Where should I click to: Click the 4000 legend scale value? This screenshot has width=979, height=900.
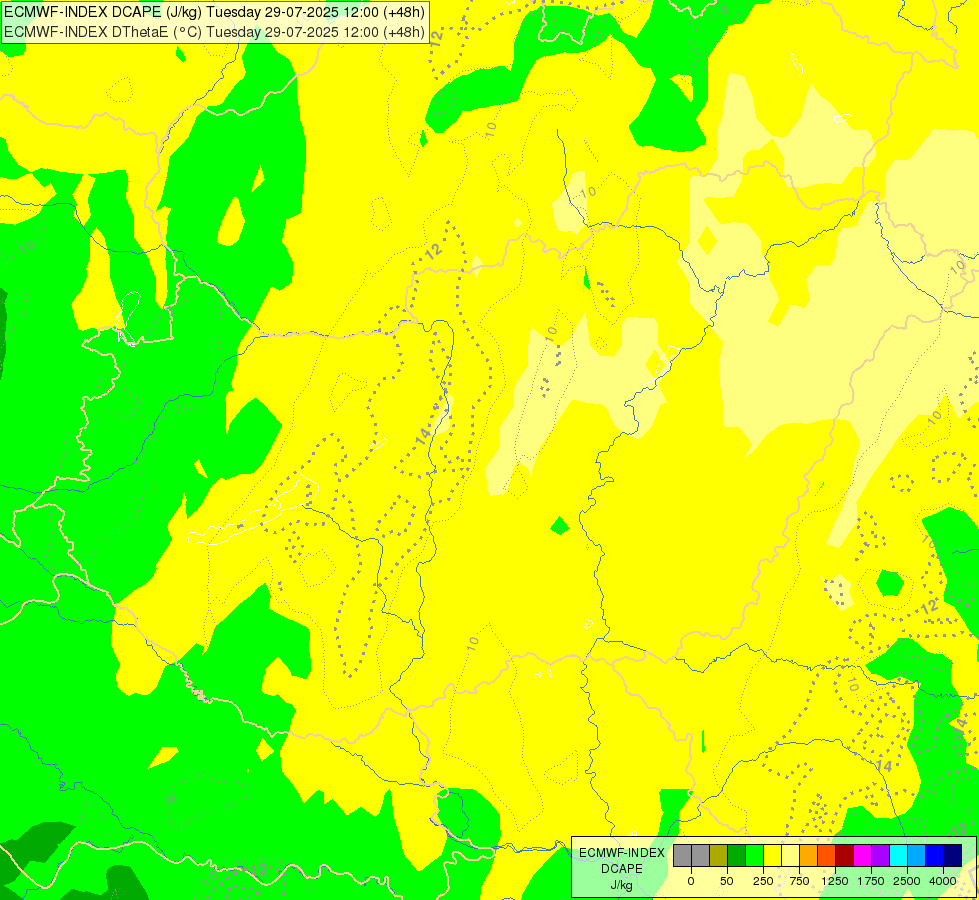point(943,881)
